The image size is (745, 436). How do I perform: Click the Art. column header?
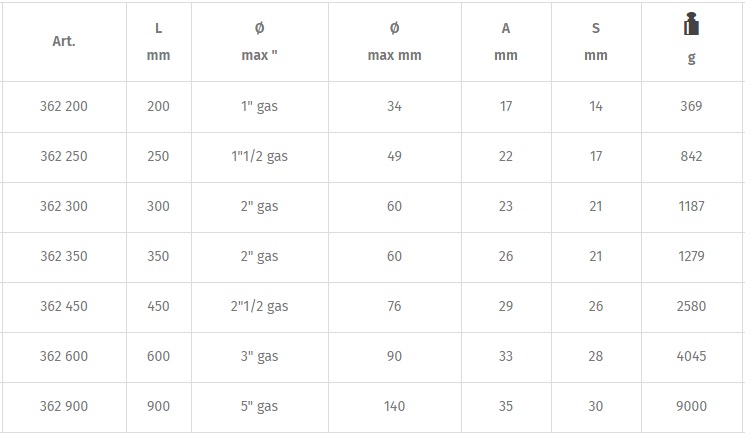coord(64,42)
